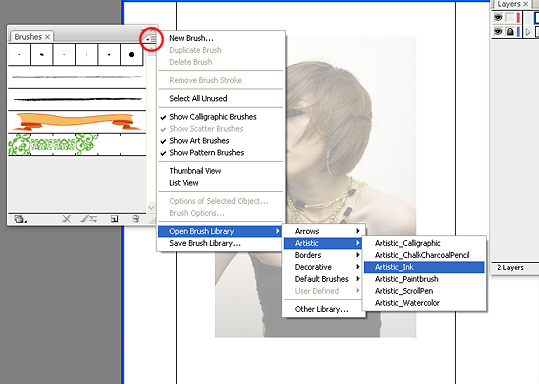Choose Delete Brush in the menu
Image resolution: width=539 pixels, height=384 pixels.
(221, 62)
